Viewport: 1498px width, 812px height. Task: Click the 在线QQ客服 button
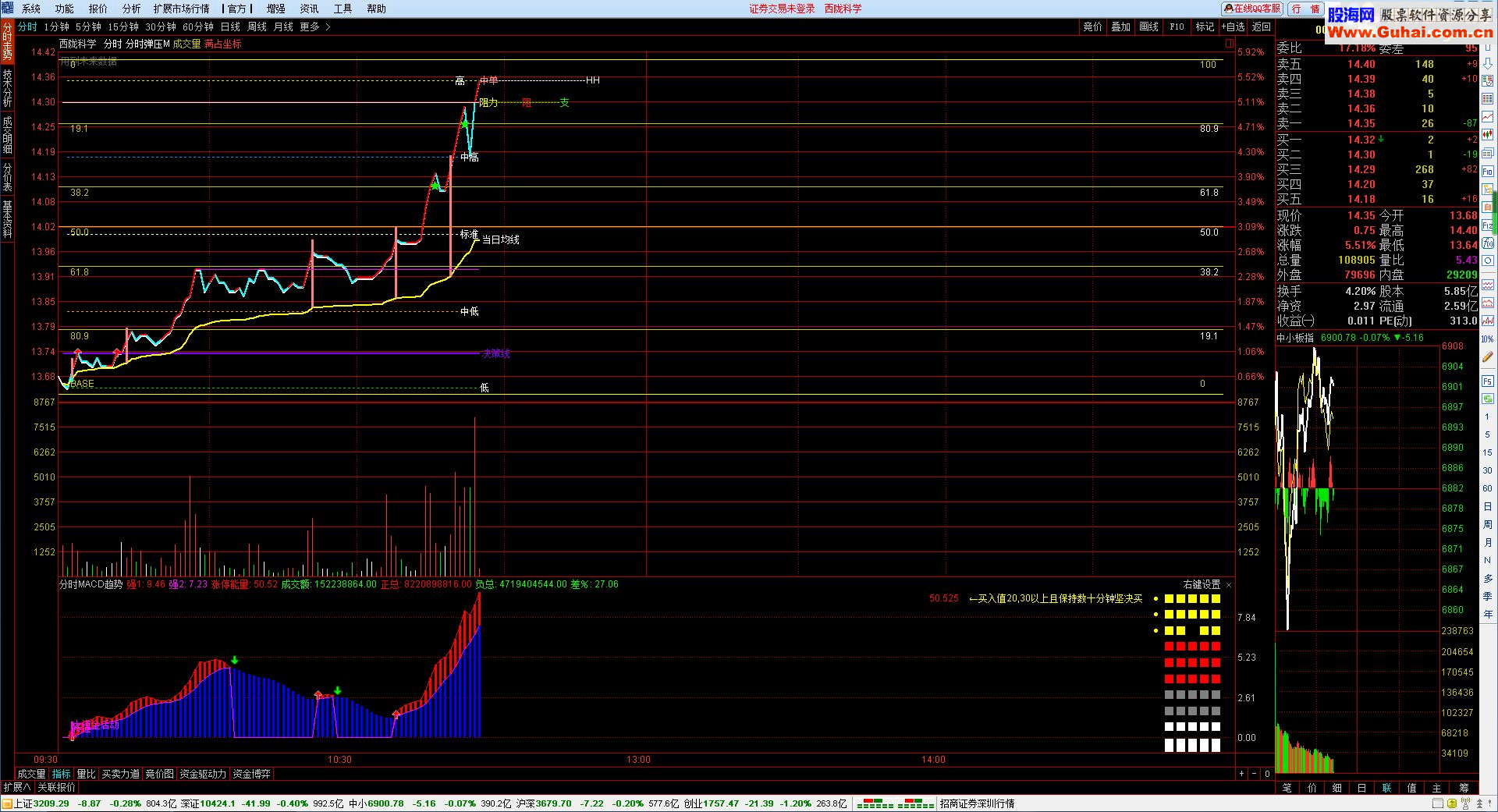click(x=1252, y=9)
